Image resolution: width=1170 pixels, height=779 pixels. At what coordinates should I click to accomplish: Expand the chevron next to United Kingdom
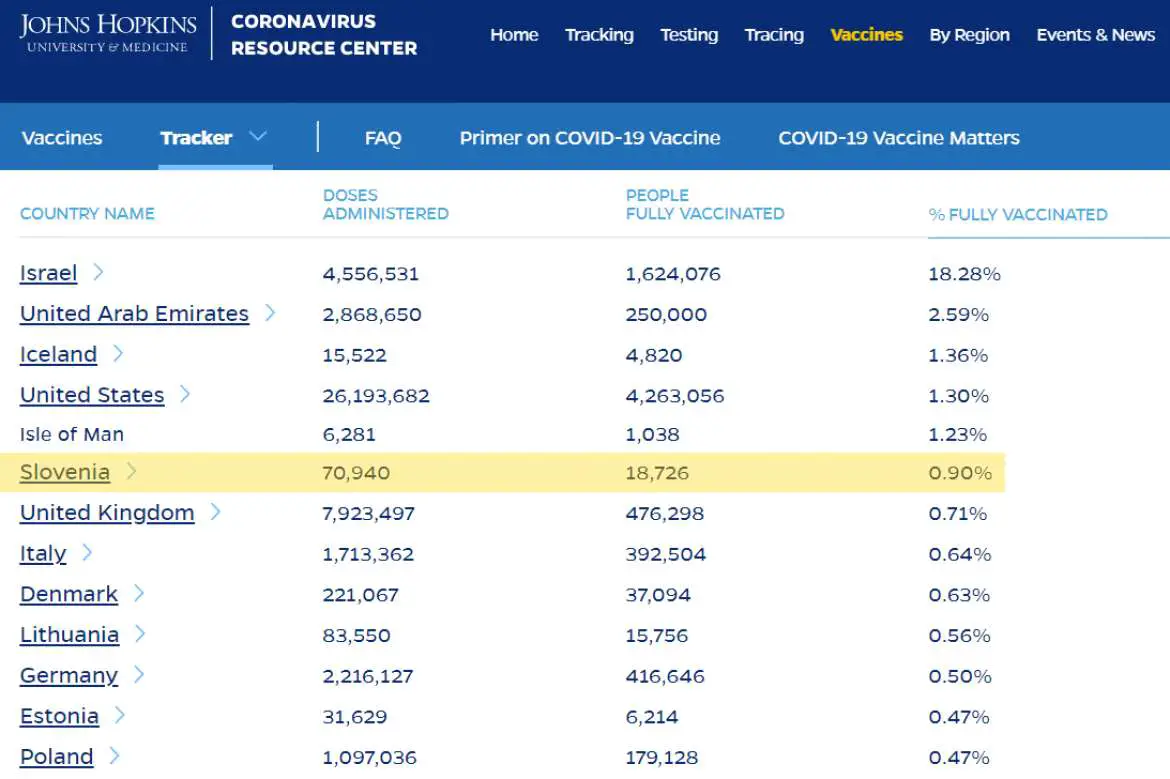(215, 512)
